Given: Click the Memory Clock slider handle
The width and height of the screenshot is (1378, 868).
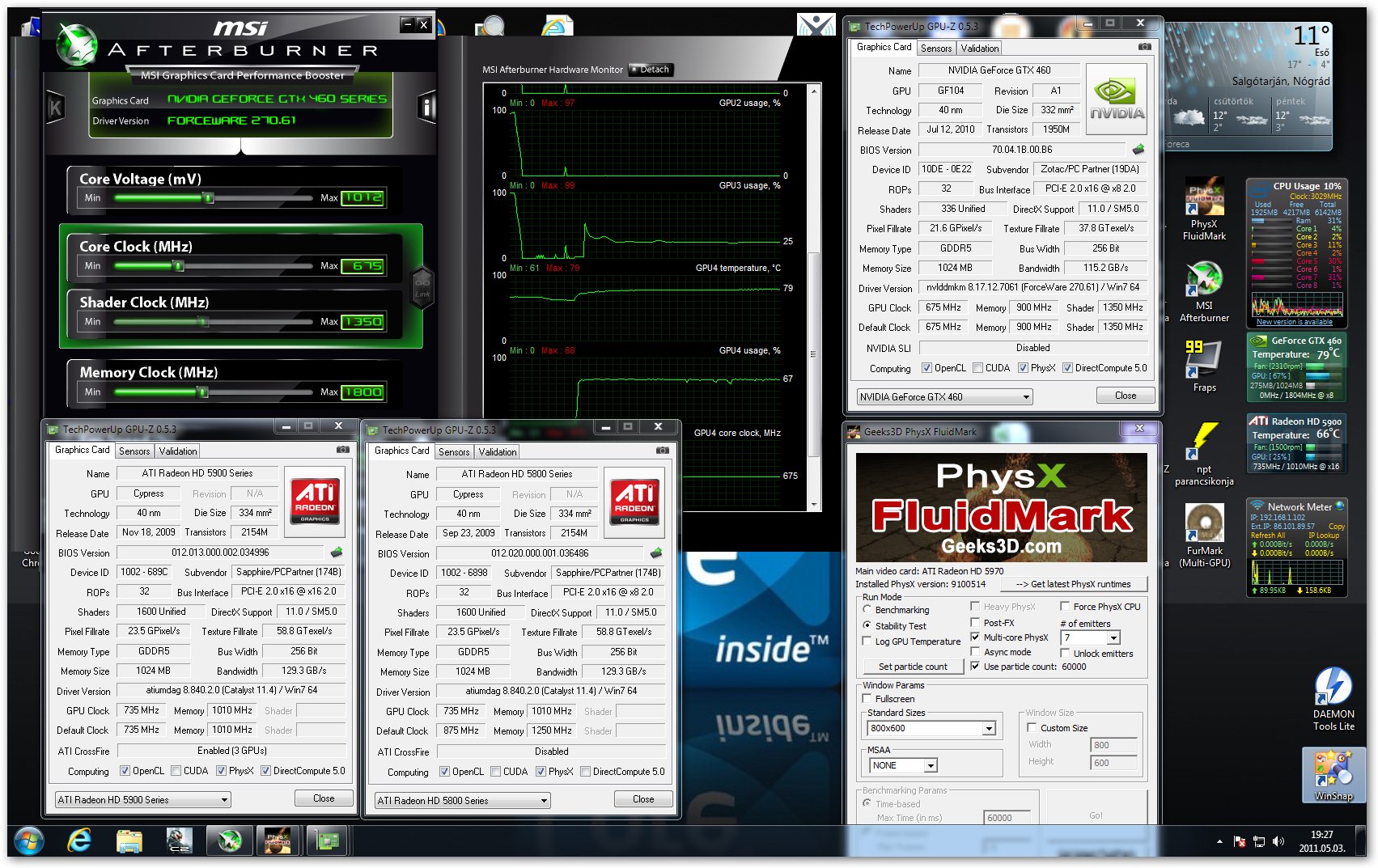Looking at the screenshot, I should coord(203,392).
